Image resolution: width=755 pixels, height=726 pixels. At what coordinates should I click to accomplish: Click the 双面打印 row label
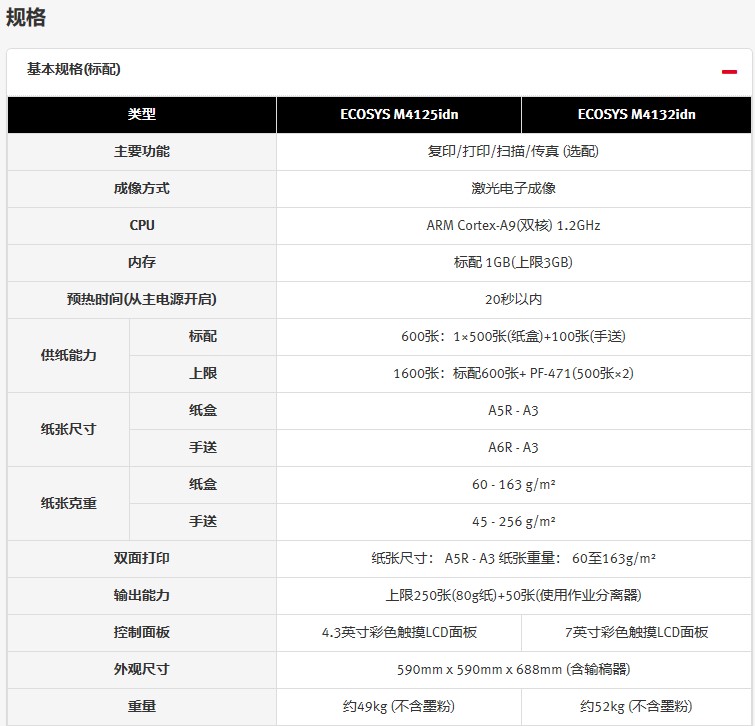tap(142, 558)
